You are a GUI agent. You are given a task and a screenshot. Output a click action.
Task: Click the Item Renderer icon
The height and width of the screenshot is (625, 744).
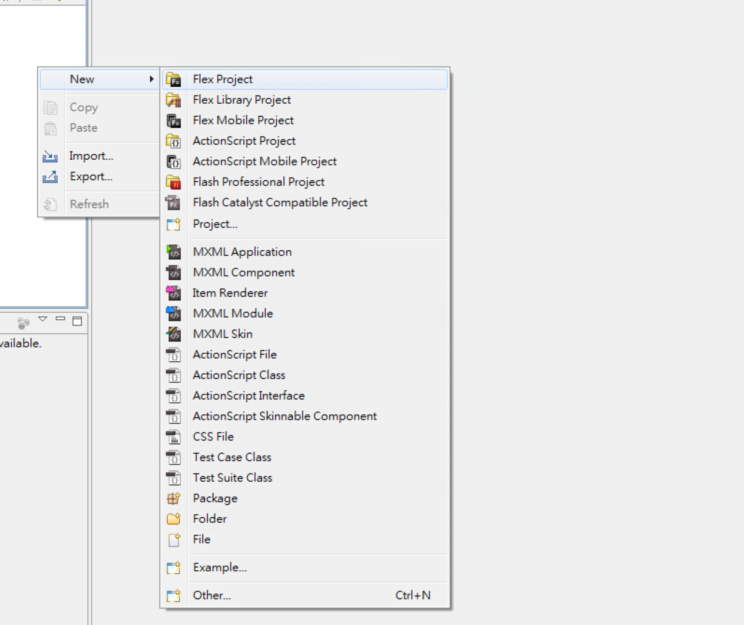coord(174,293)
